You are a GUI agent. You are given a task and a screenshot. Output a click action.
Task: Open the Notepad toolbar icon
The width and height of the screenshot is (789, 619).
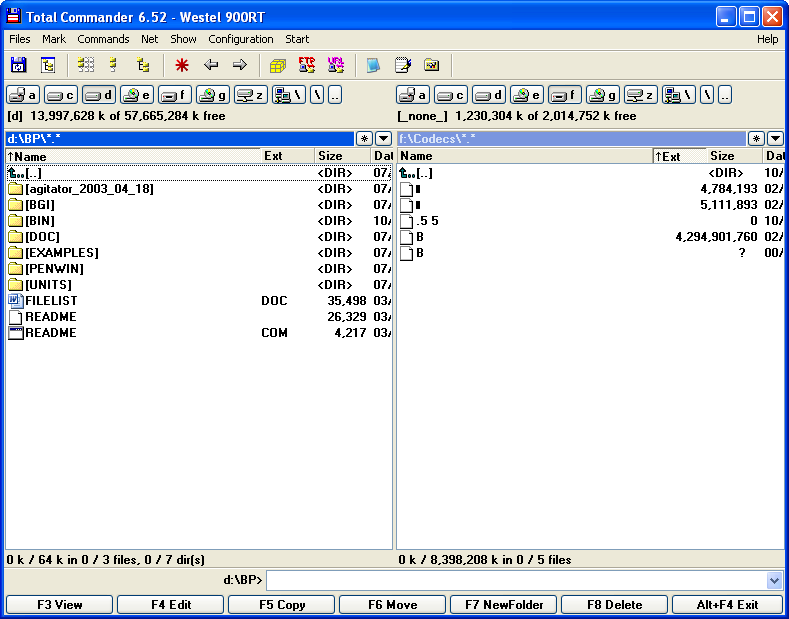[403, 65]
